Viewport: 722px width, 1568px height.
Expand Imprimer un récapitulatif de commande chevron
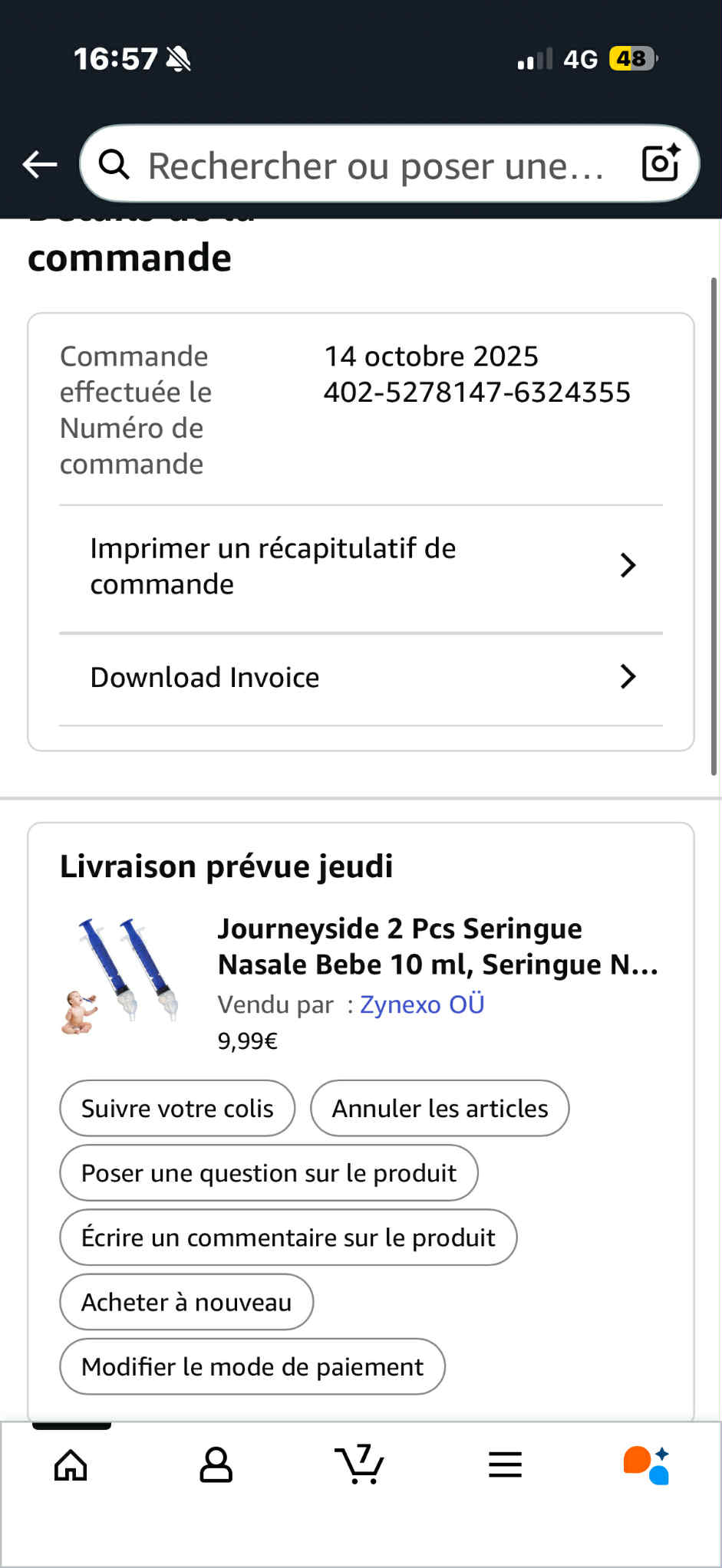point(628,566)
